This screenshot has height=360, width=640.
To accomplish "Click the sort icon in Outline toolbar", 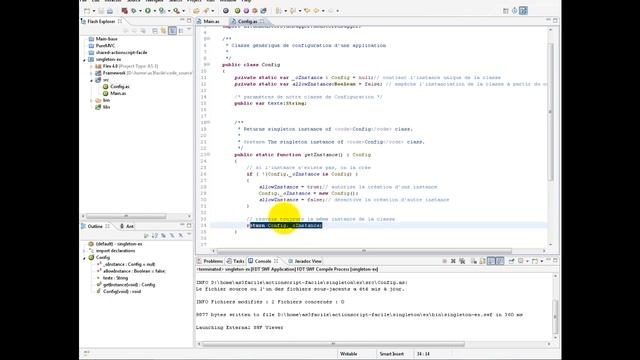I will pyautogui.click(x=155, y=236).
